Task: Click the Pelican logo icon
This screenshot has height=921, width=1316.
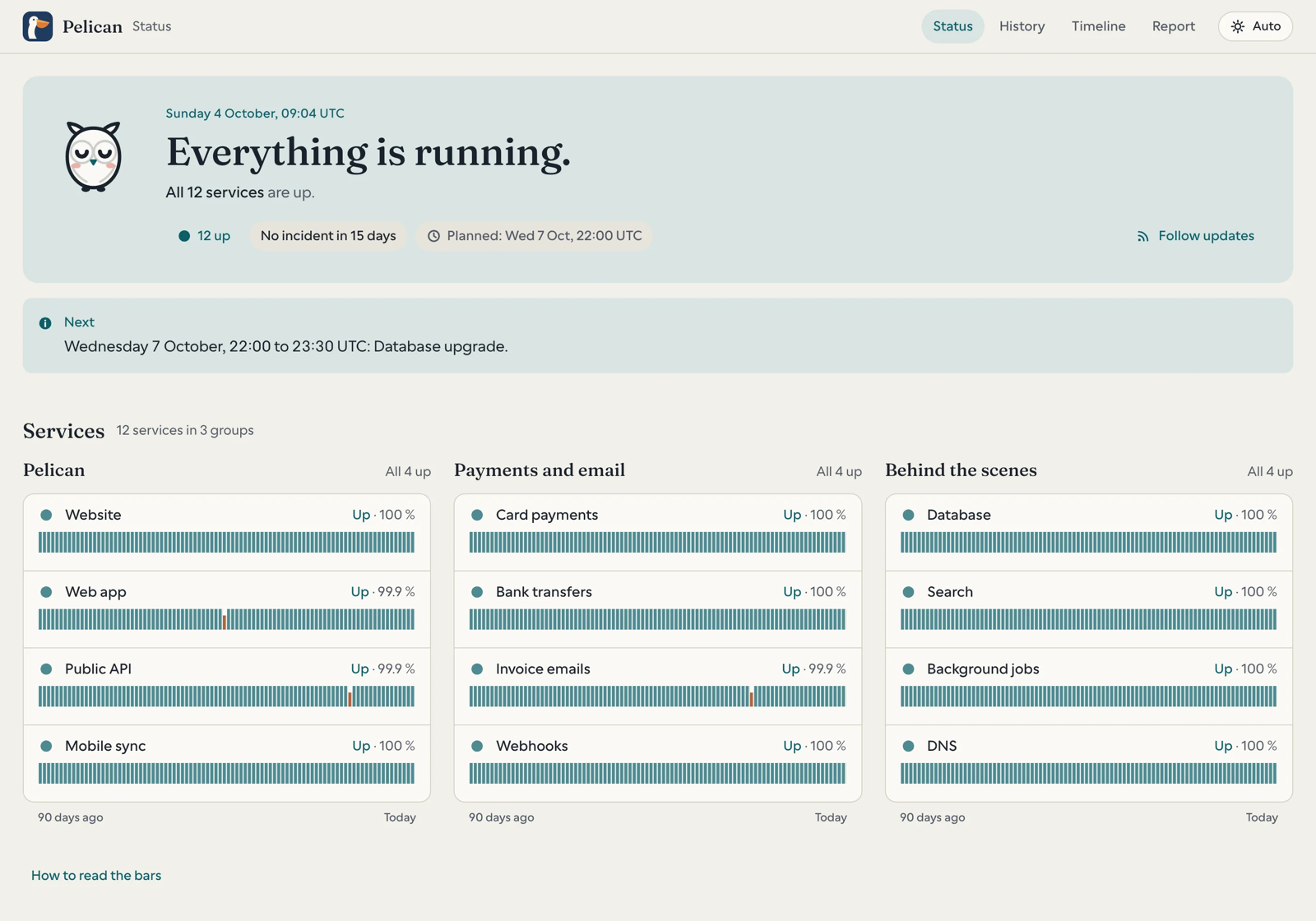Action: [38, 26]
